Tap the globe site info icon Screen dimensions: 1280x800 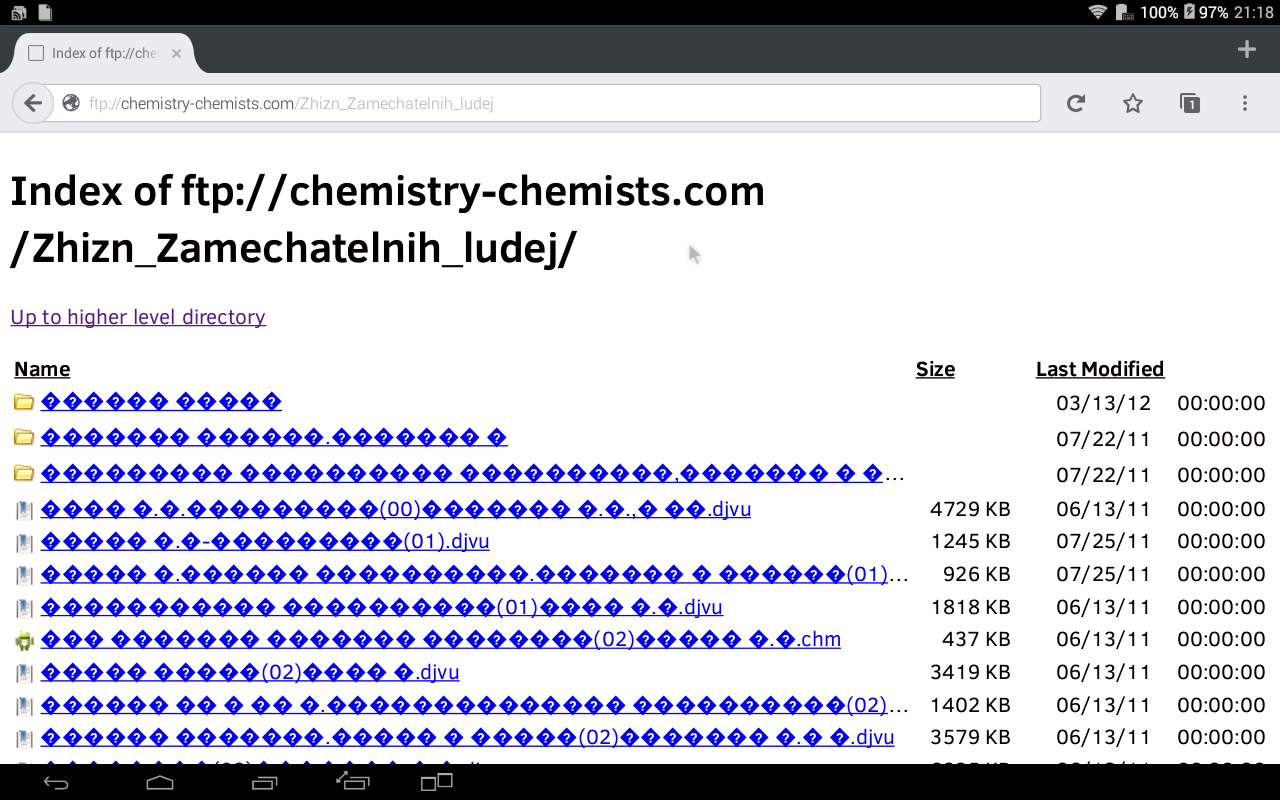click(x=71, y=103)
